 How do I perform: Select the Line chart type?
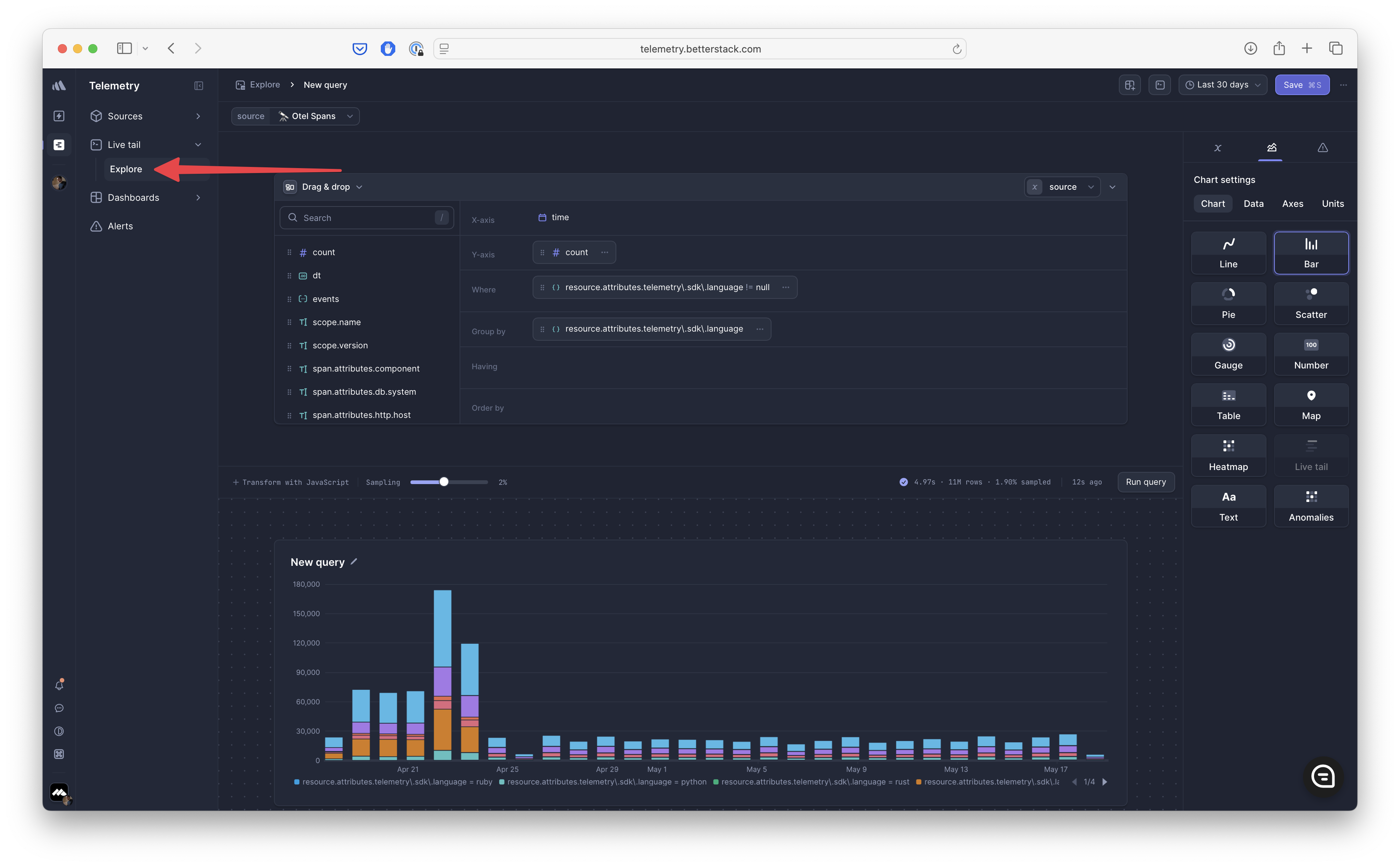1228,253
